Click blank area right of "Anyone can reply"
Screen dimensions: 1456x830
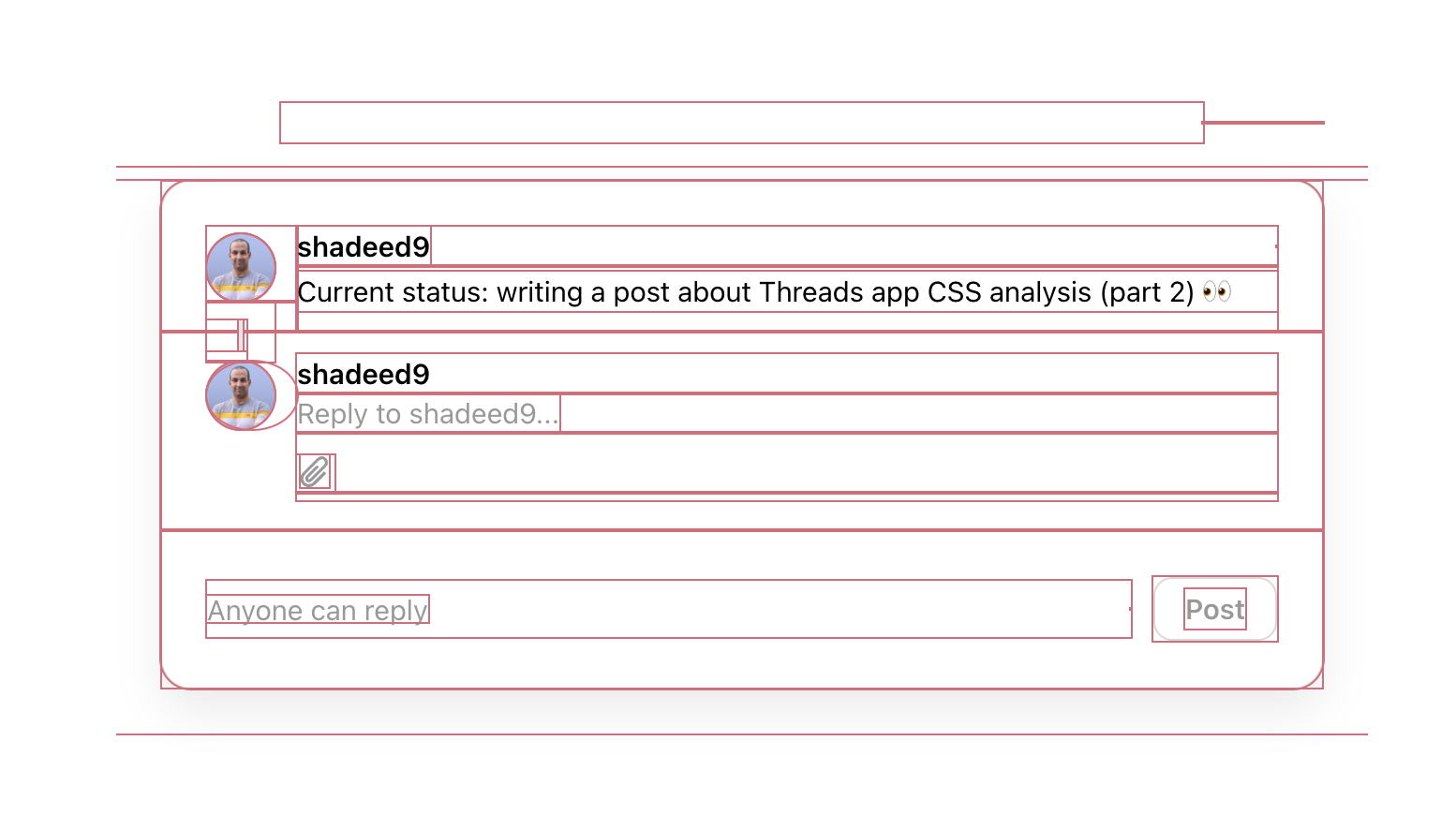point(778,610)
